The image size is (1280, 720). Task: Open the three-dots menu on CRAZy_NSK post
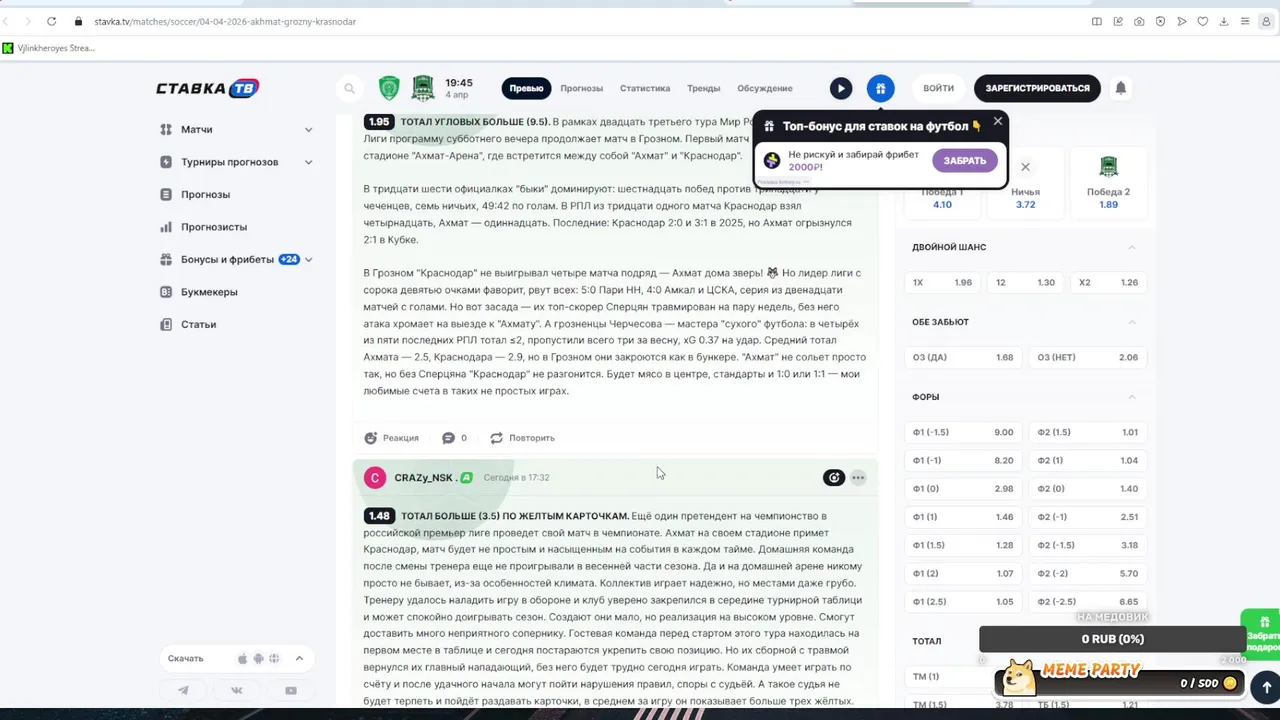(x=858, y=478)
